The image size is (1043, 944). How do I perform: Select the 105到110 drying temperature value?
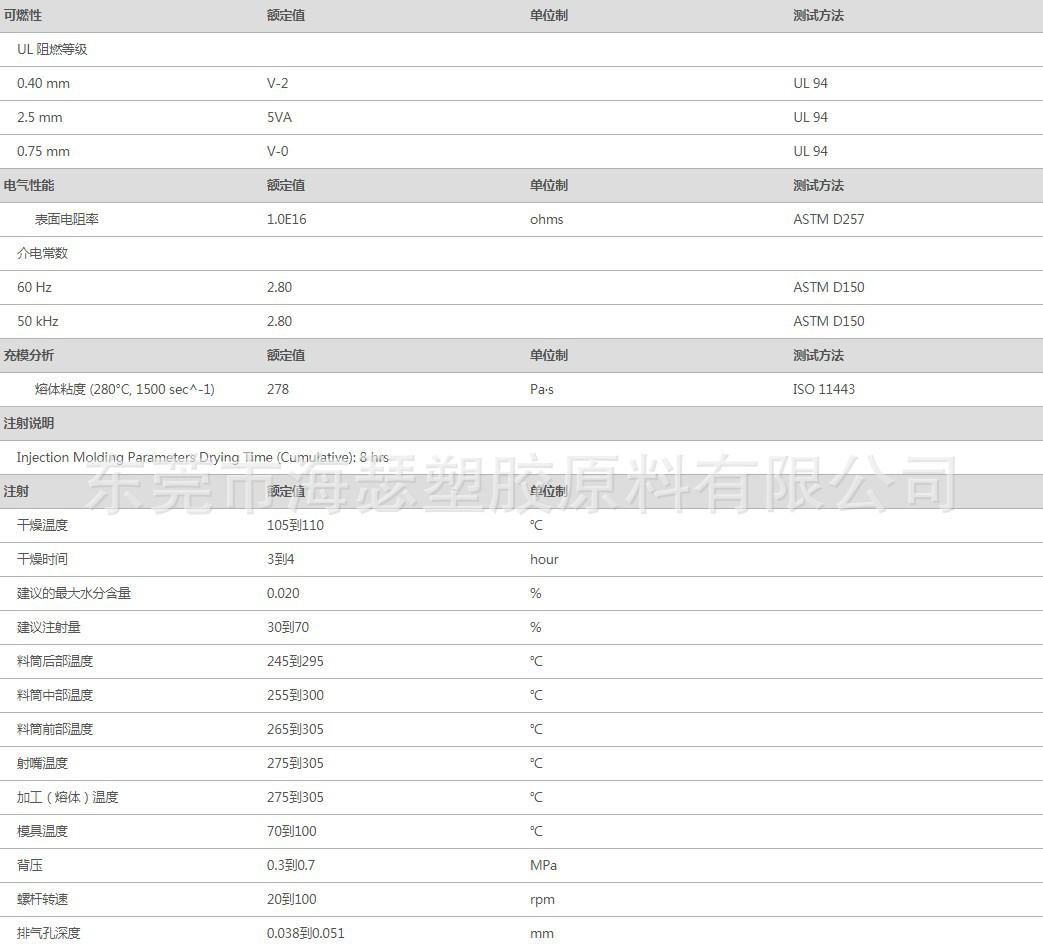(x=295, y=526)
